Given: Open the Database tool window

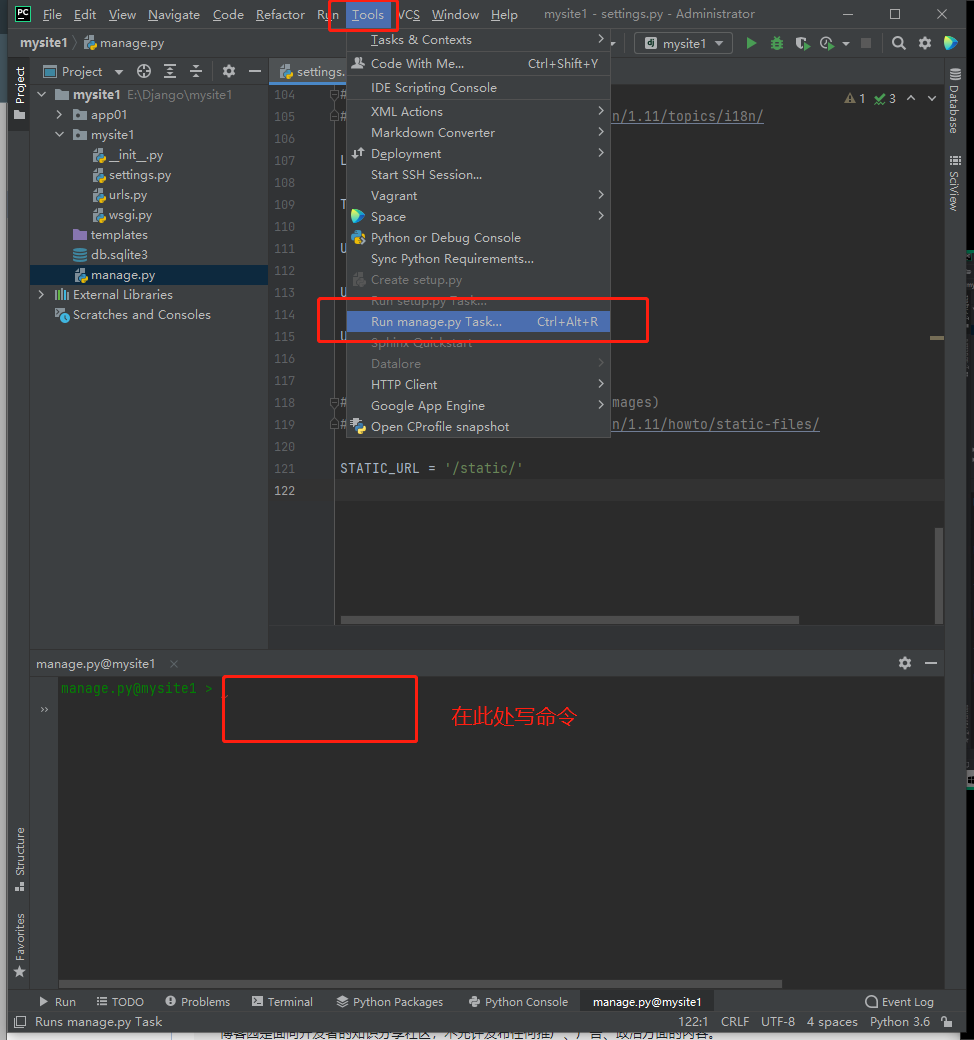Looking at the screenshot, I should (955, 100).
